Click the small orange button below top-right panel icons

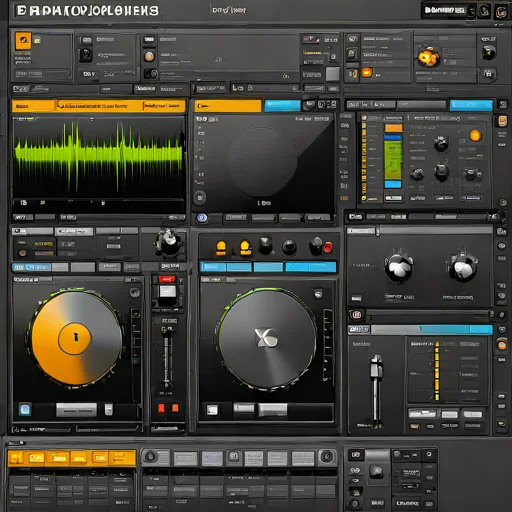pos(367,73)
